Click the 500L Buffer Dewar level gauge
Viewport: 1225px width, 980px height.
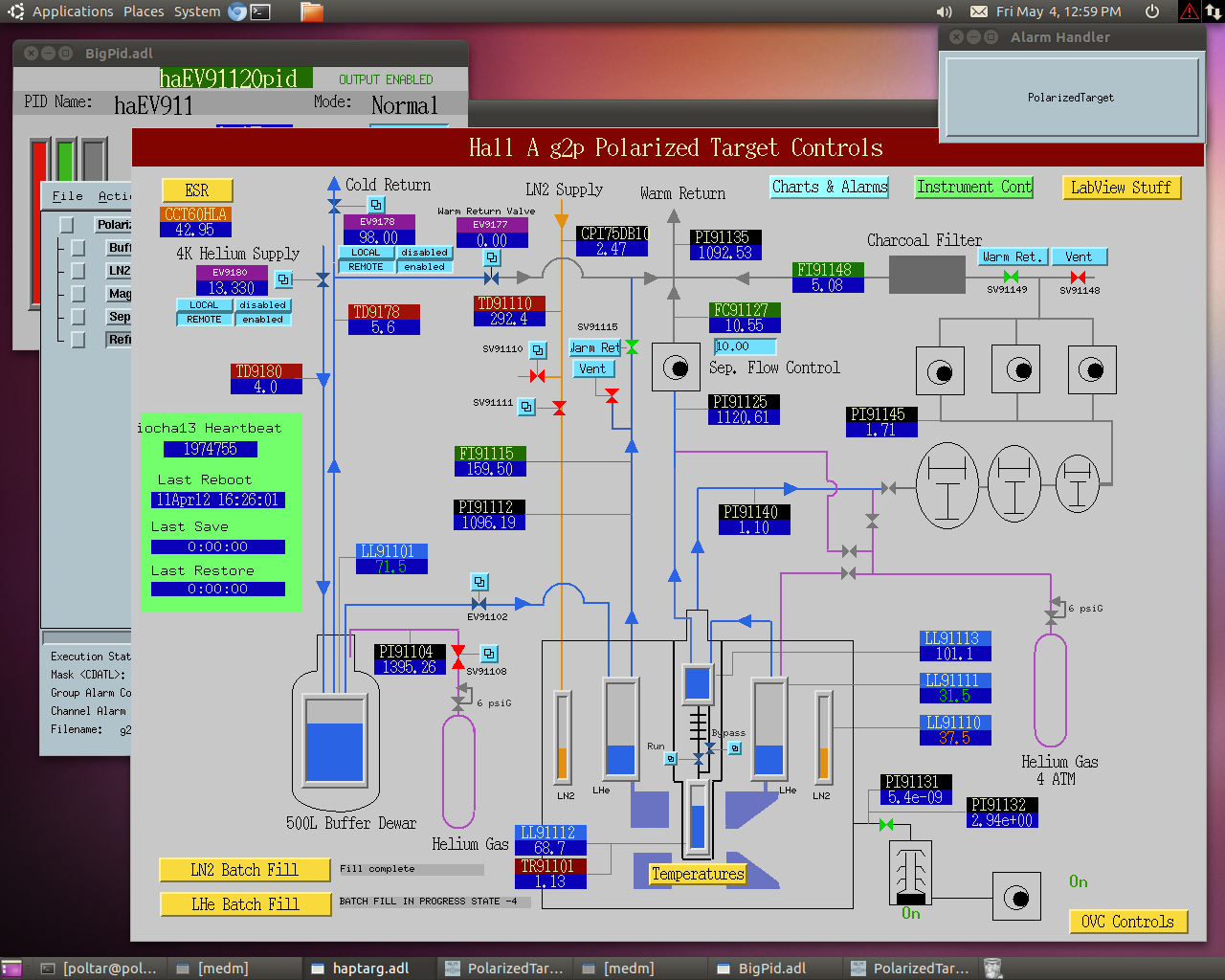tap(334, 739)
